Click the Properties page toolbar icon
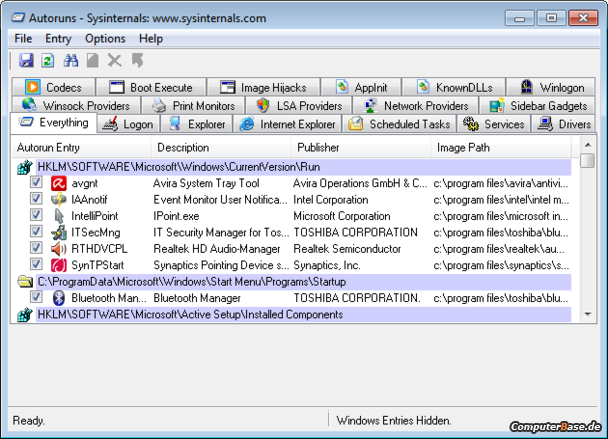The image size is (608, 439). (x=92, y=60)
